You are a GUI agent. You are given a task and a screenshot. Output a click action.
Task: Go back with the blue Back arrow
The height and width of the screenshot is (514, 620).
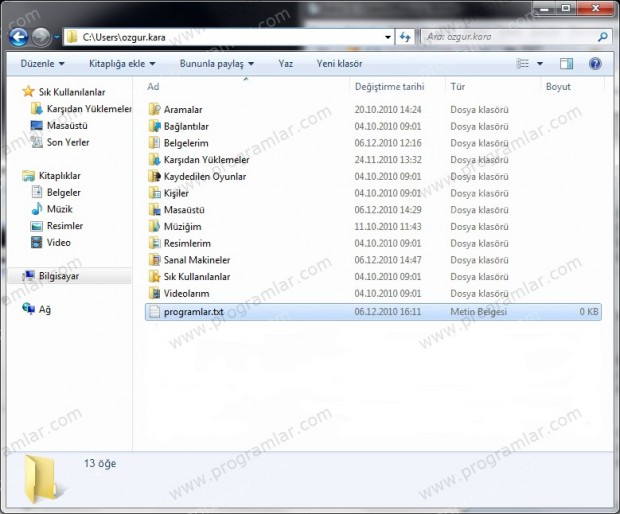(x=19, y=38)
